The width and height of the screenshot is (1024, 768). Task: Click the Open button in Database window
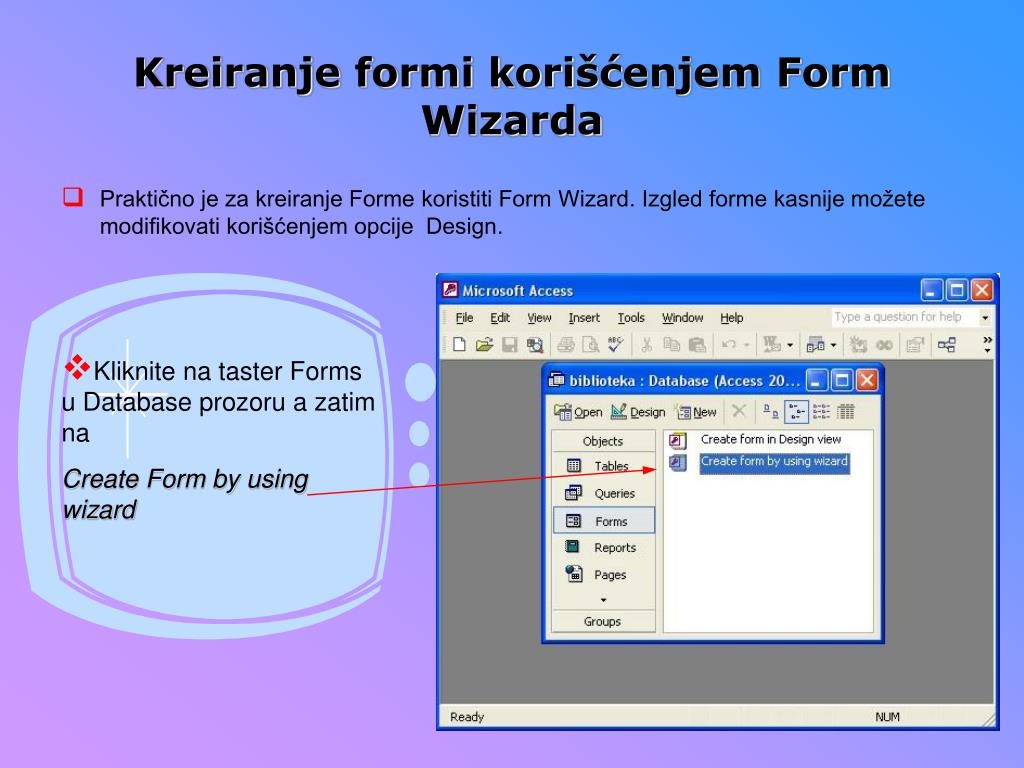[578, 411]
